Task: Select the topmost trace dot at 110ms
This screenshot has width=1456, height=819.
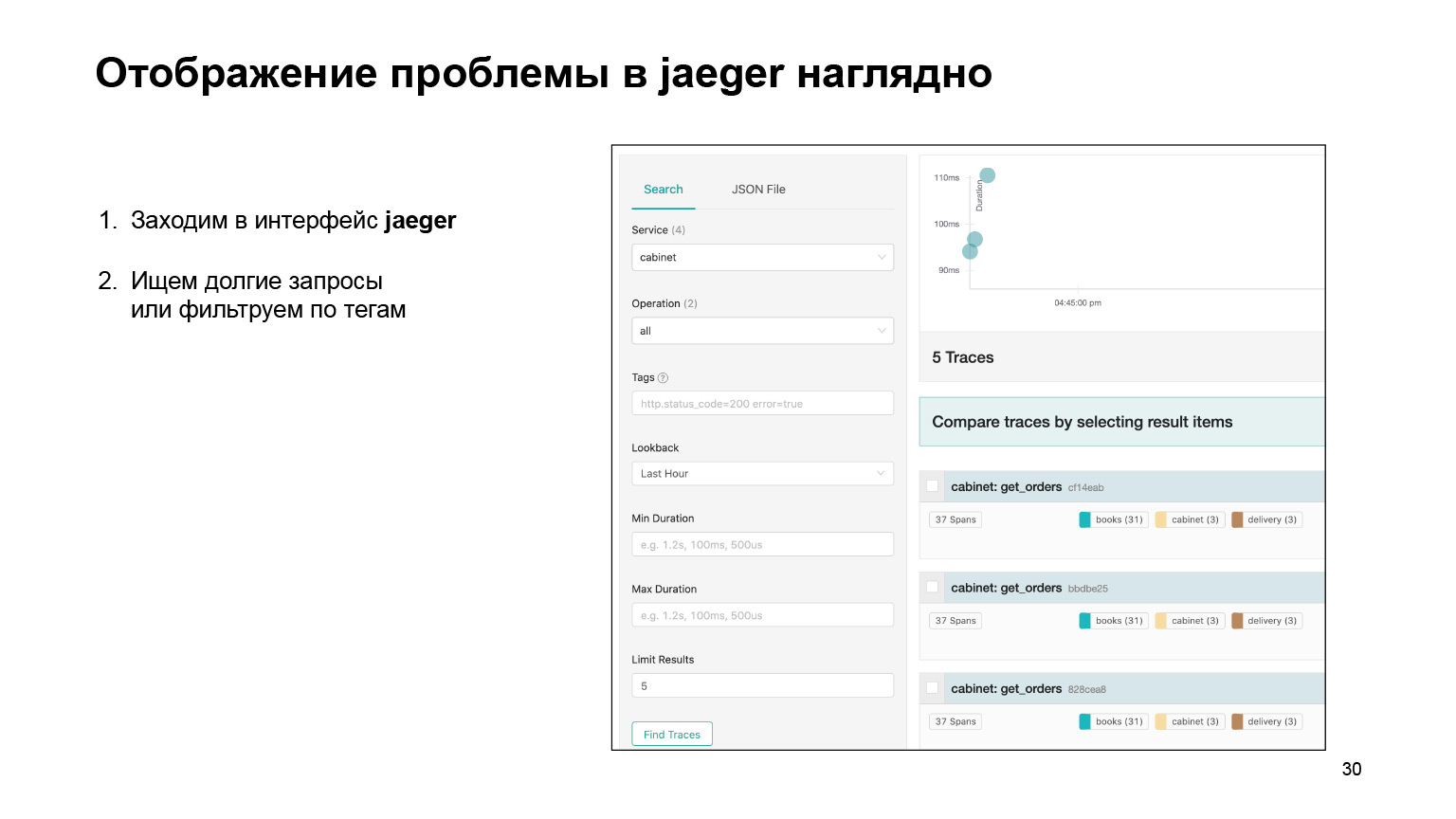Action: coord(988,174)
